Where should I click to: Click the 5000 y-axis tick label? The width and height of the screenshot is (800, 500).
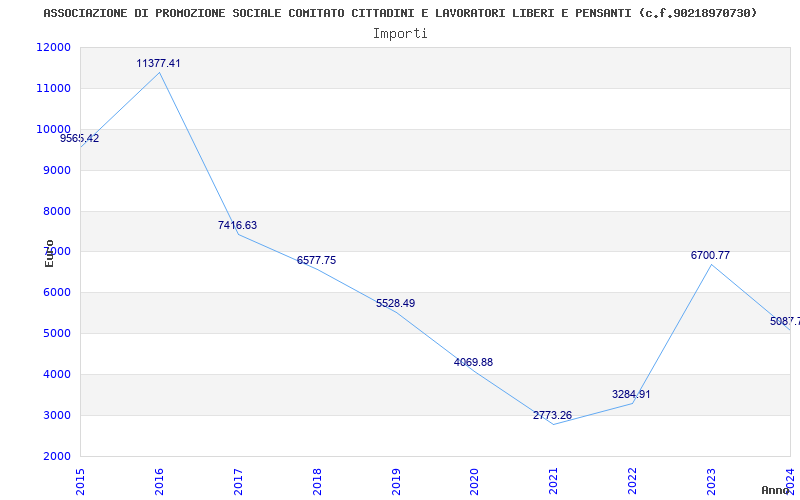coord(56,333)
